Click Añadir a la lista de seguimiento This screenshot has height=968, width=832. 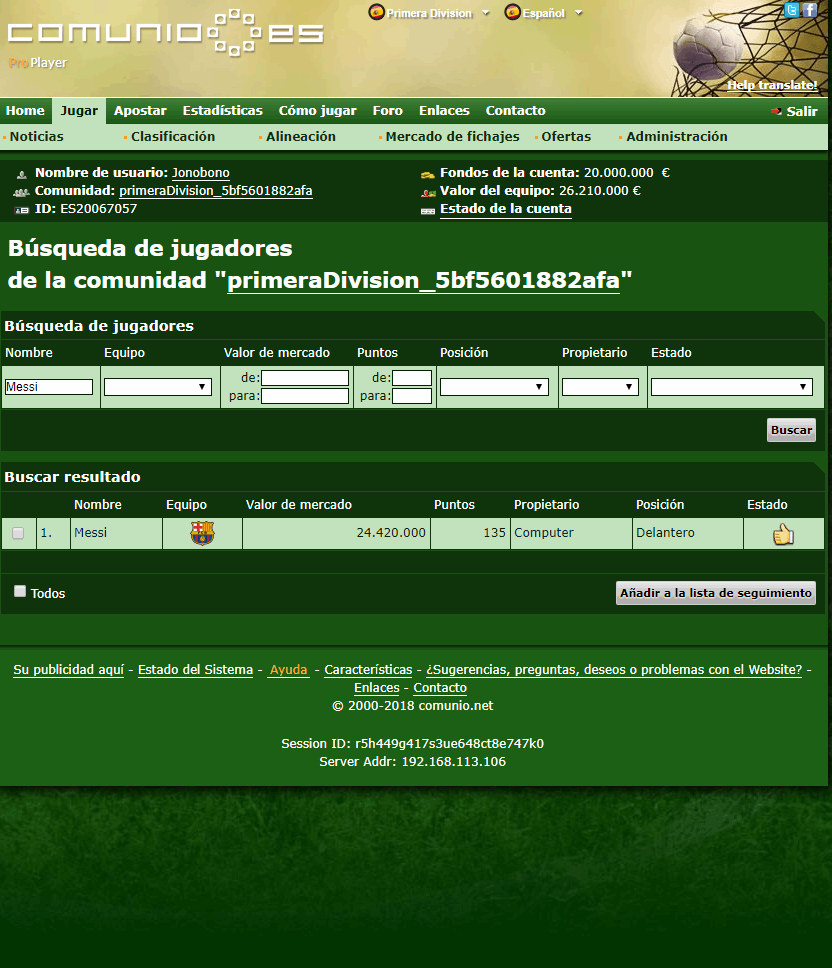pyautogui.click(x=715, y=593)
